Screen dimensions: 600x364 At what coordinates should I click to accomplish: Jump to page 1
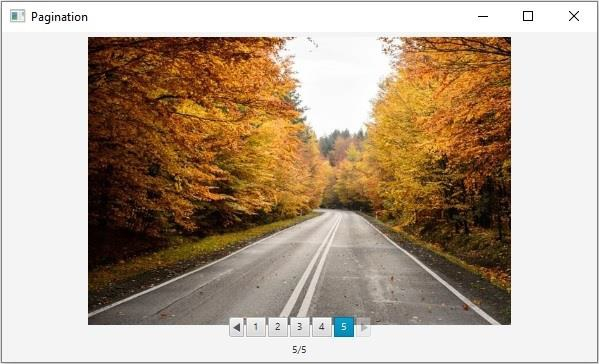[256, 328]
